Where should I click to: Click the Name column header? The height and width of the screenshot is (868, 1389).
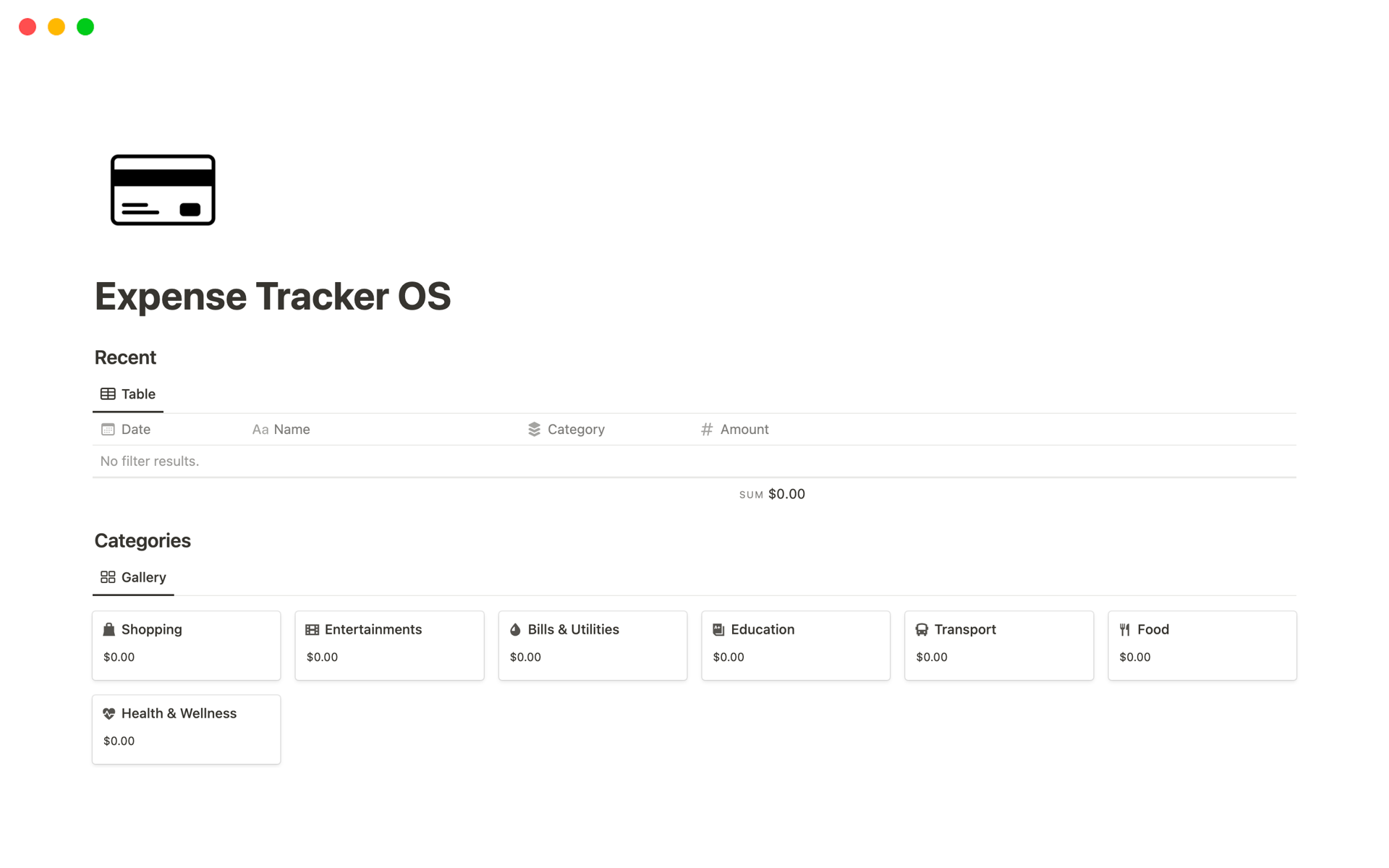pos(291,430)
